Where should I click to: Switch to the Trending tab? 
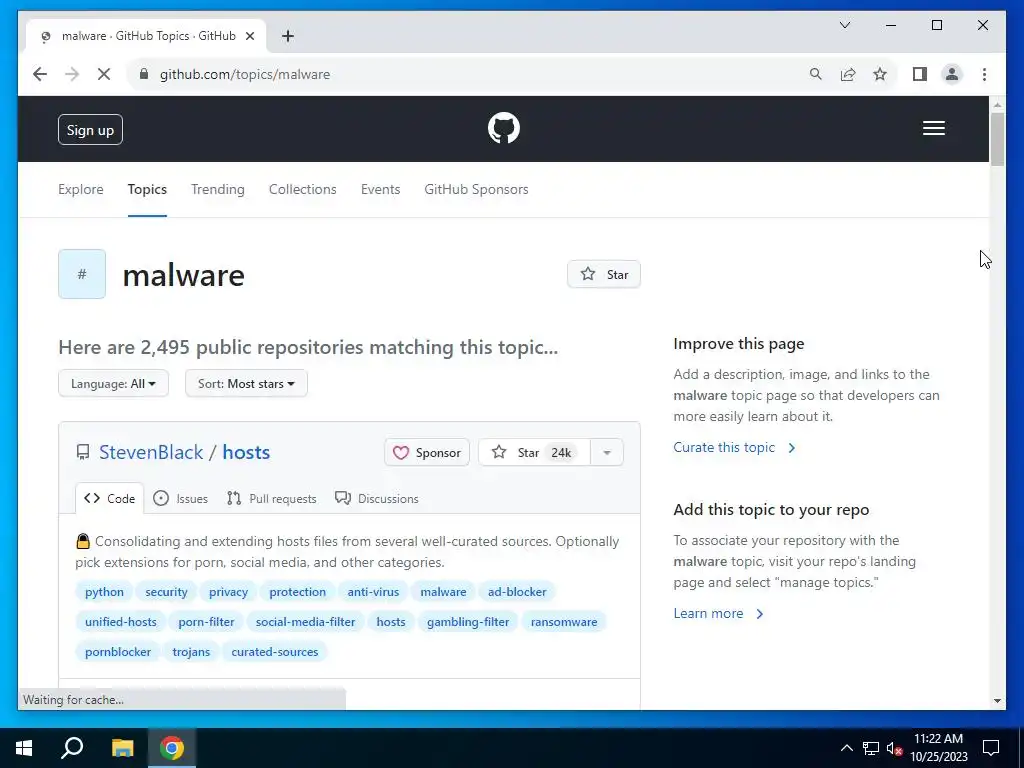(217, 189)
